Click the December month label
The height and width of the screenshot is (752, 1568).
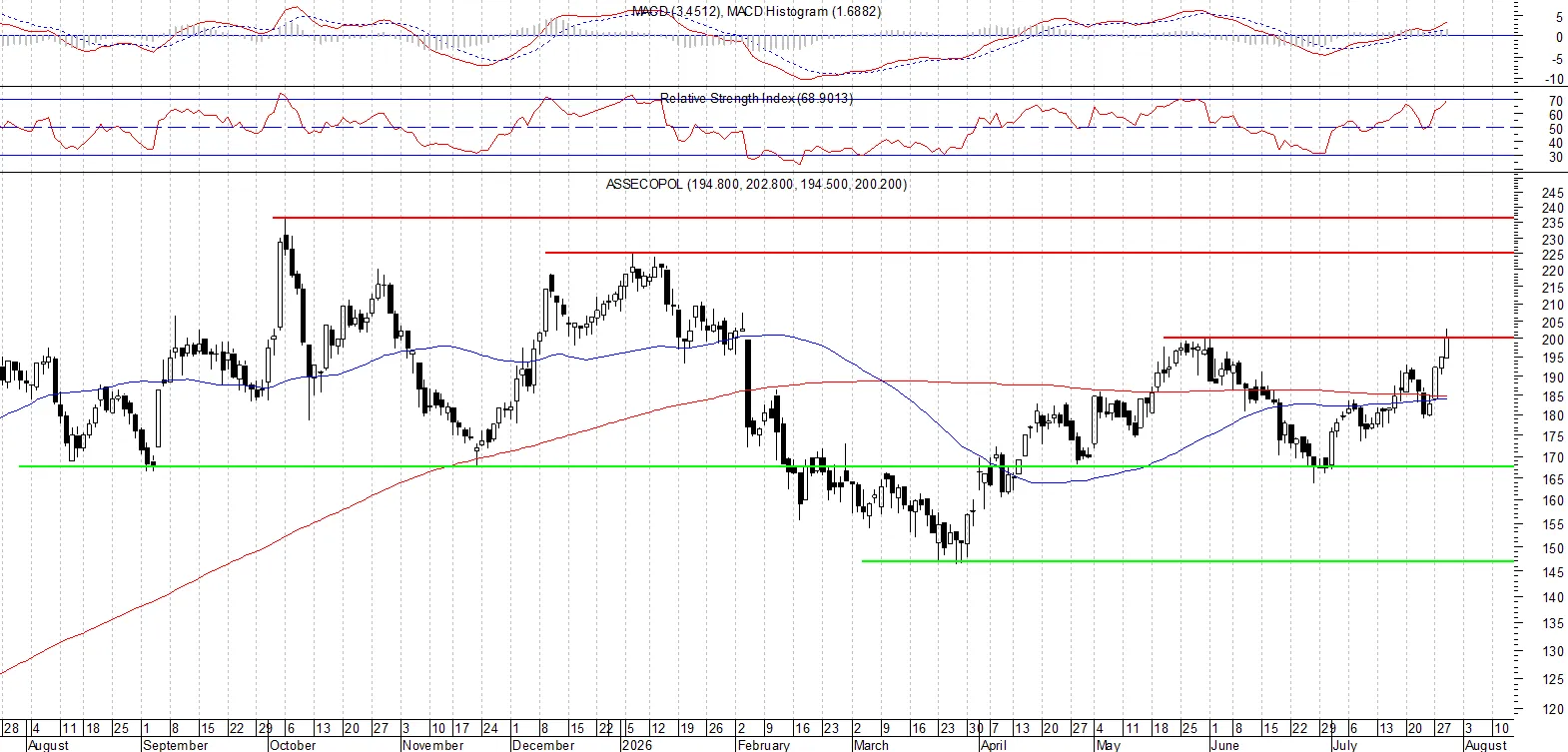pos(543,745)
